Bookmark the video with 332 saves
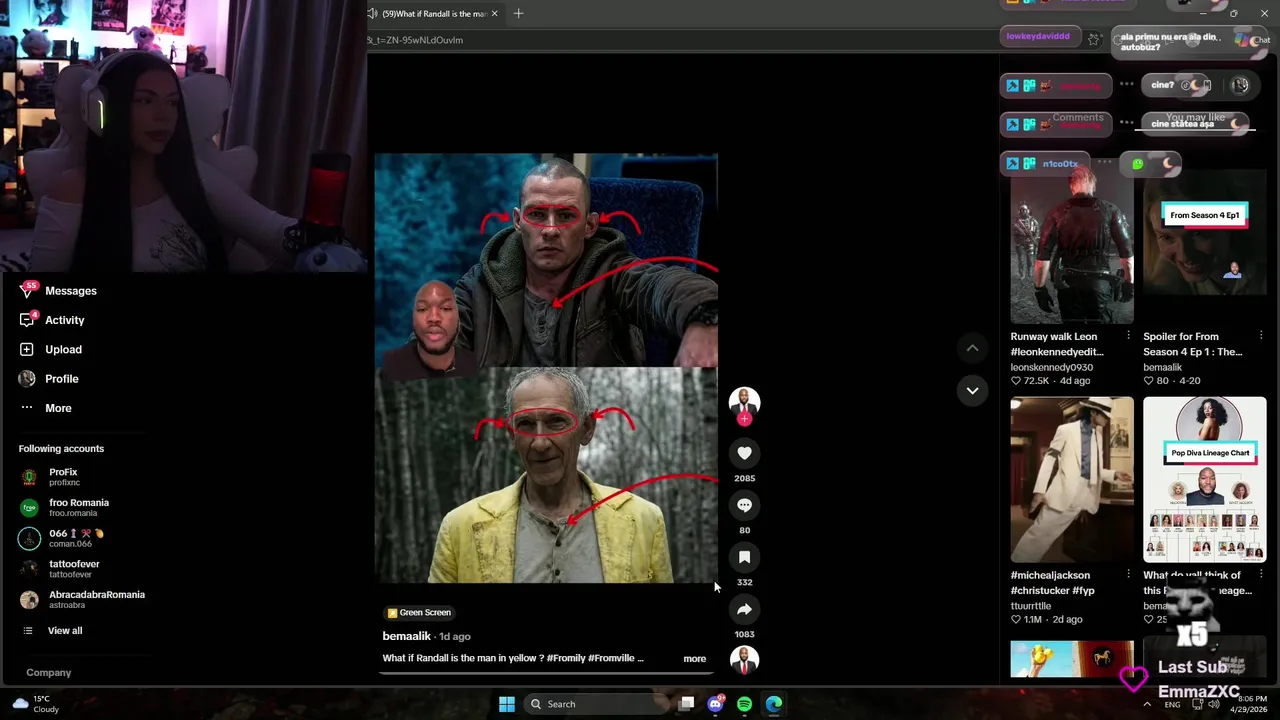The width and height of the screenshot is (1280, 720). (x=744, y=557)
